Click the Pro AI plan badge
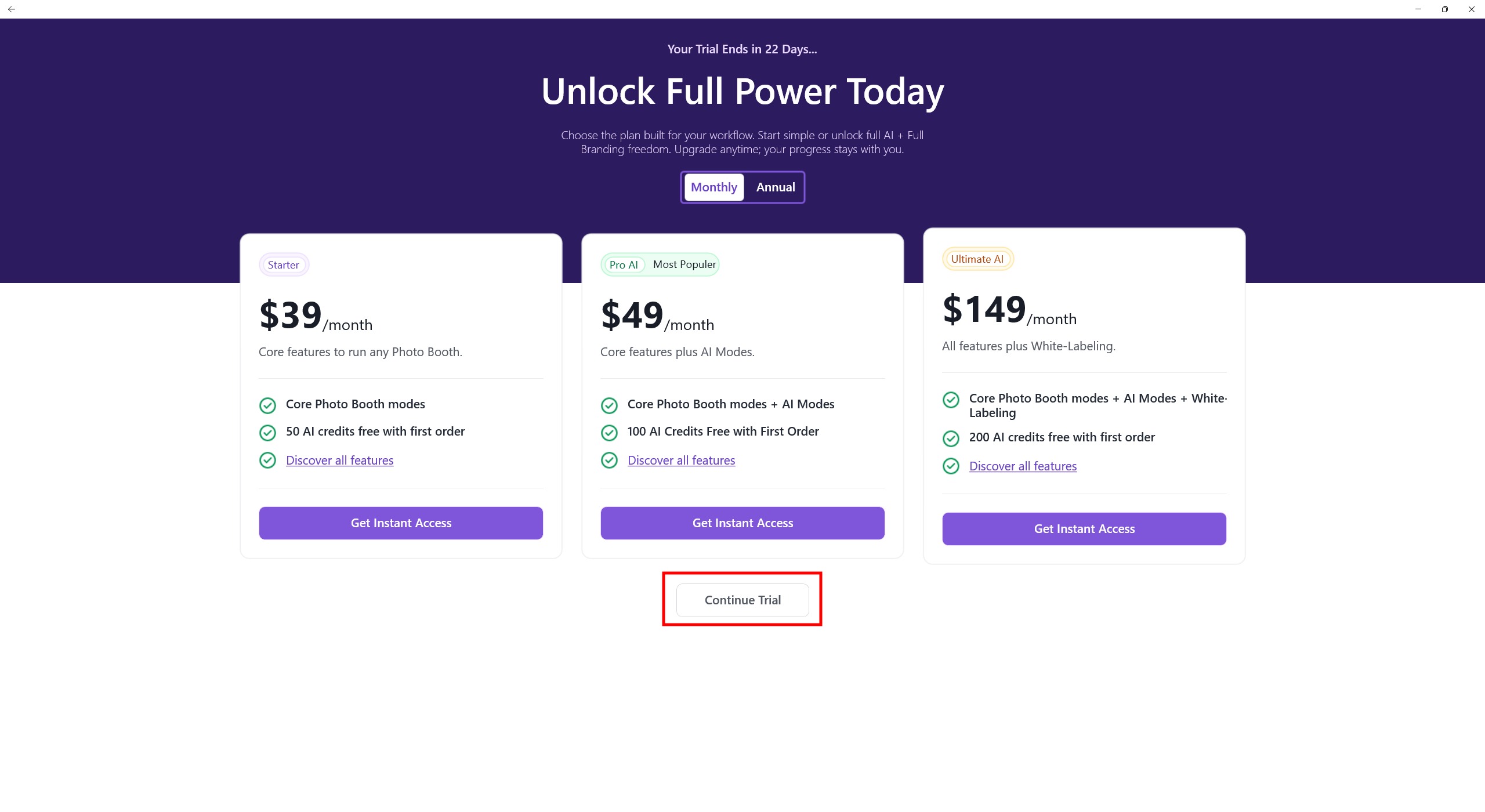 pyautogui.click(x=623, y=265)
